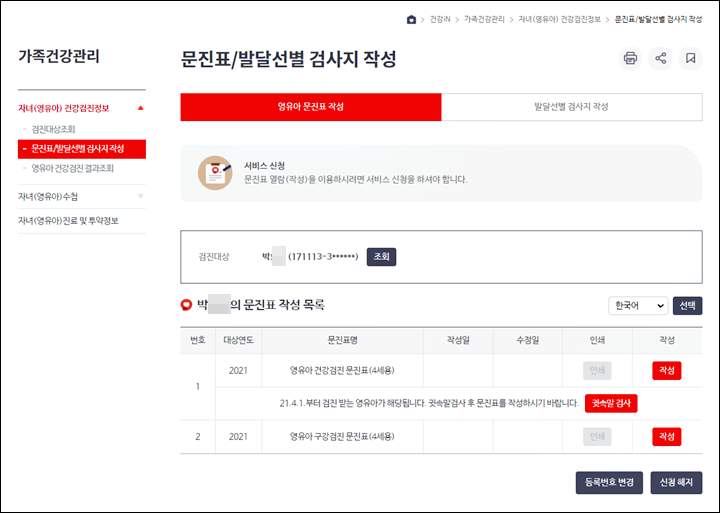720x513 pixels.
Task: Click the share icon
Action: coord(660,58)
